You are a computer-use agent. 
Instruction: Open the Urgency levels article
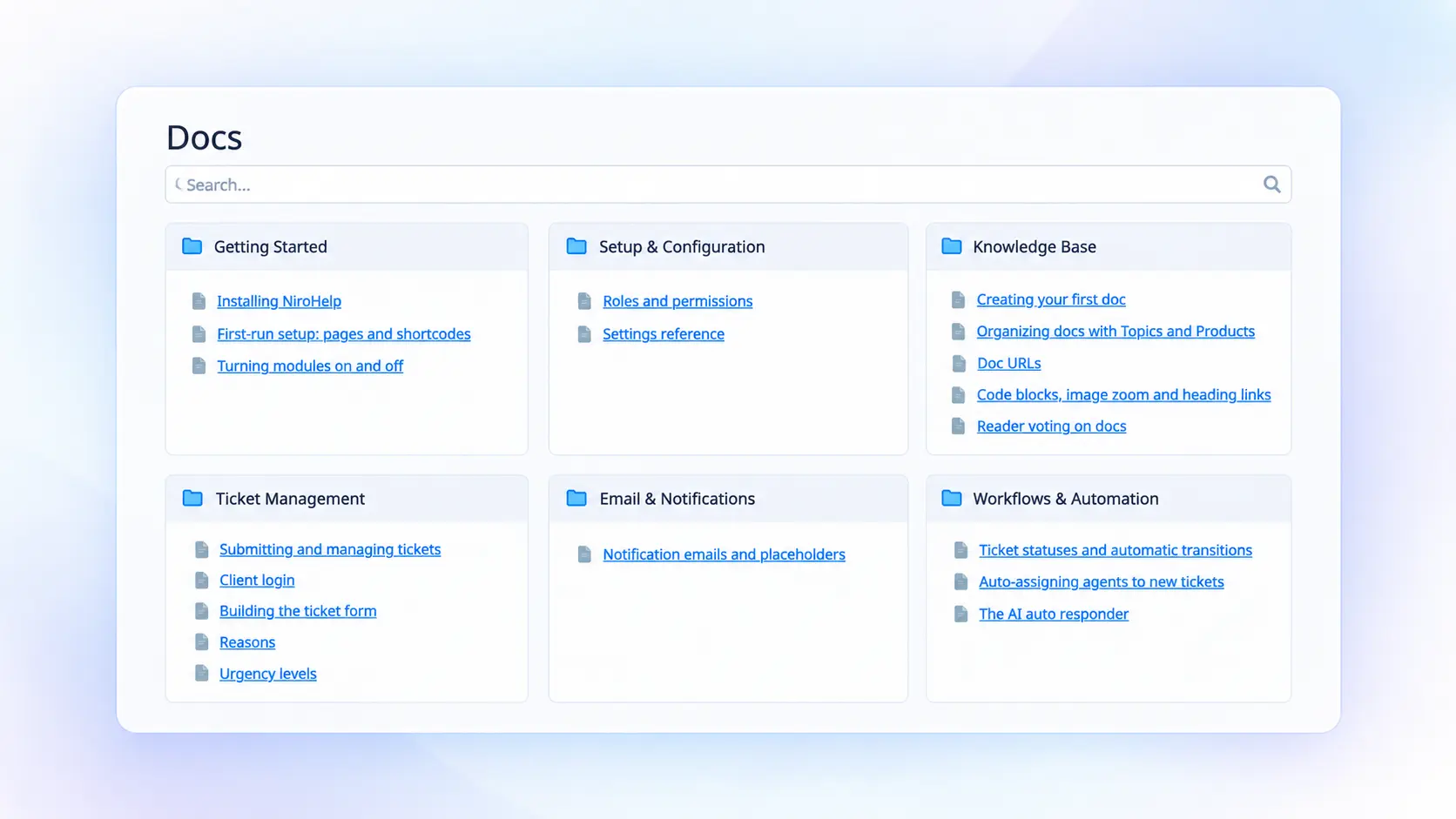[x=268, y=674]
